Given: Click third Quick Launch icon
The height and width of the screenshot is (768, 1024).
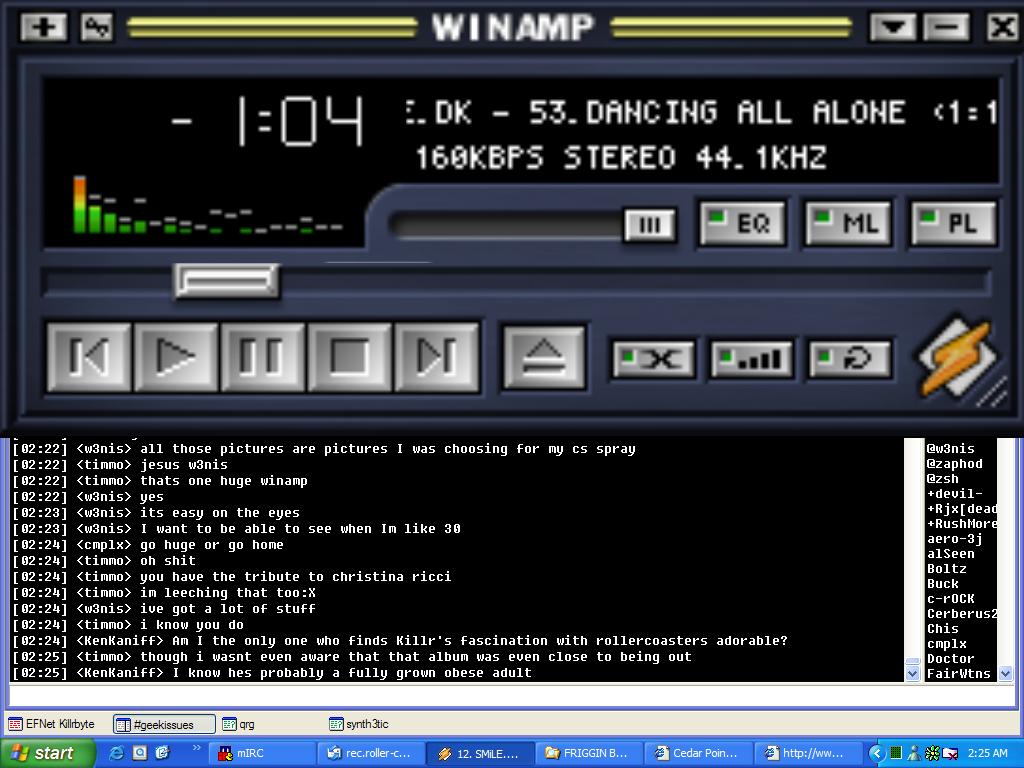Looking at the screenshot, I should [162, 753].
